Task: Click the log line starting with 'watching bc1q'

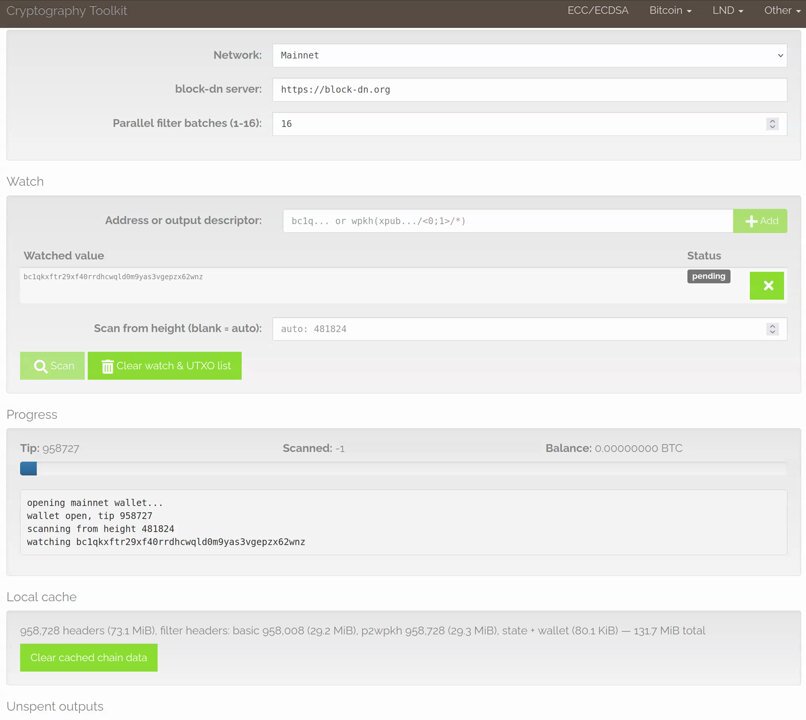Action: click(x=166, y=542)
